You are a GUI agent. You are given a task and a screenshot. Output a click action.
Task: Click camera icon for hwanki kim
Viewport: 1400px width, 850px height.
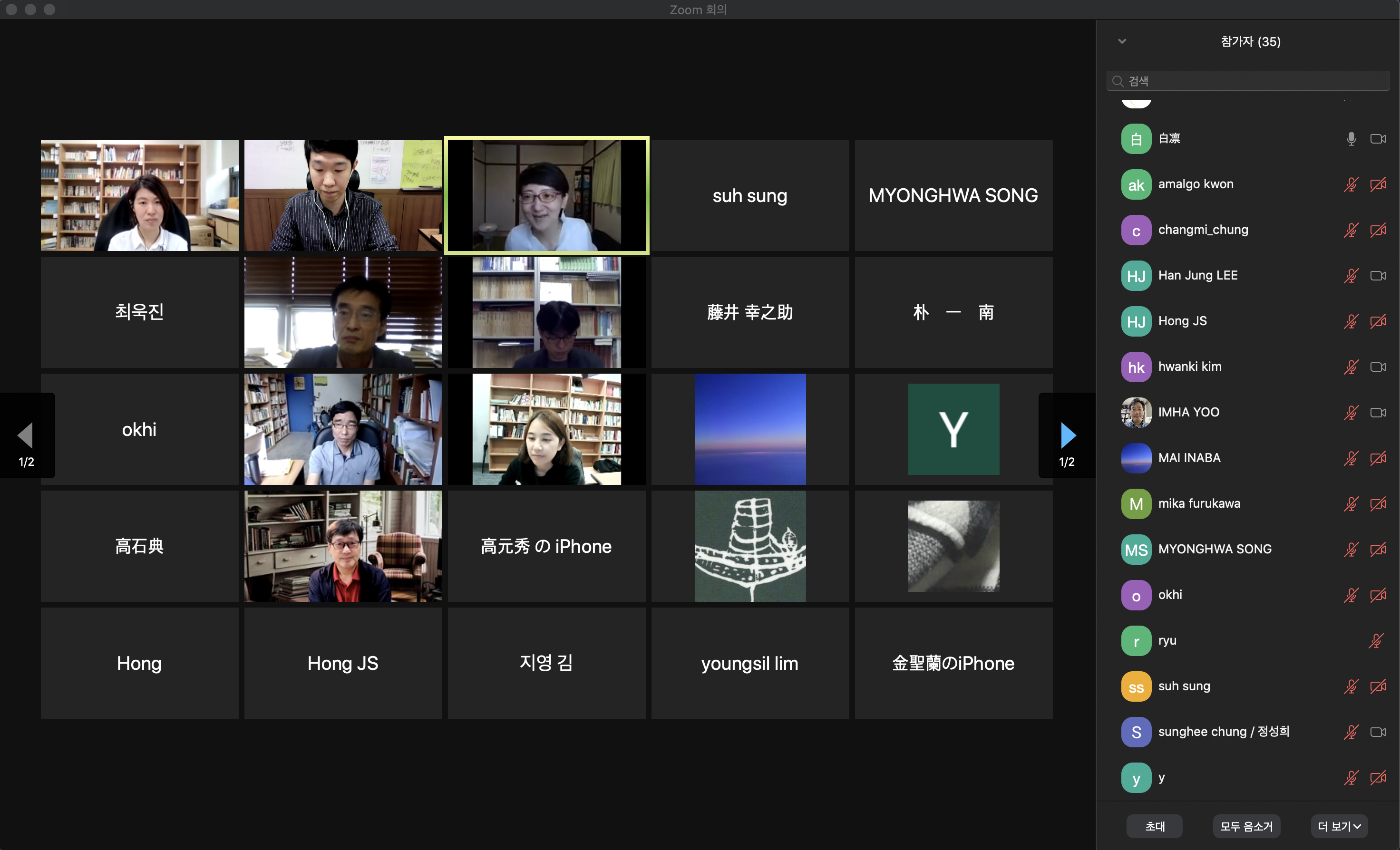click(1378, 367)
